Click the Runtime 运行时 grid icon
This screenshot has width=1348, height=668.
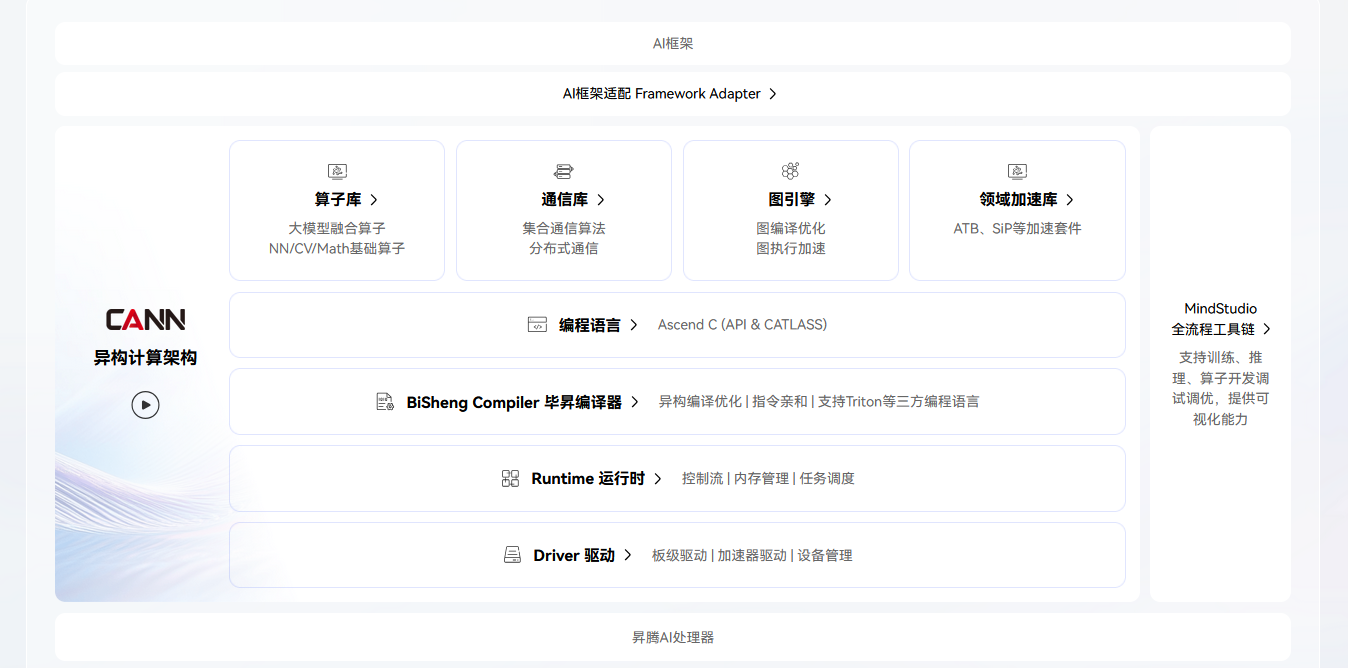[x=510, y=479]
